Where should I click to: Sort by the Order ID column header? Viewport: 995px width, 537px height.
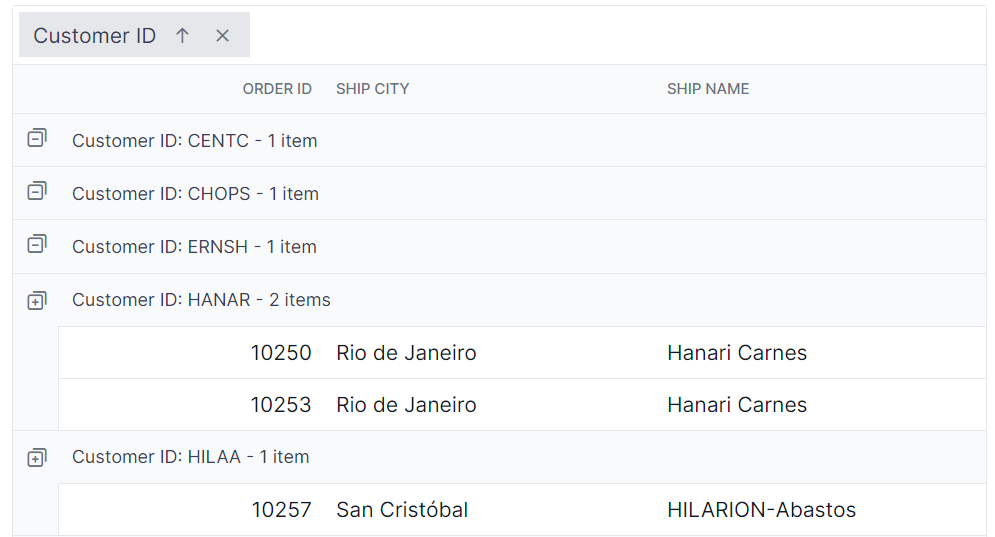pyautogui.click(x=277, y=89)
